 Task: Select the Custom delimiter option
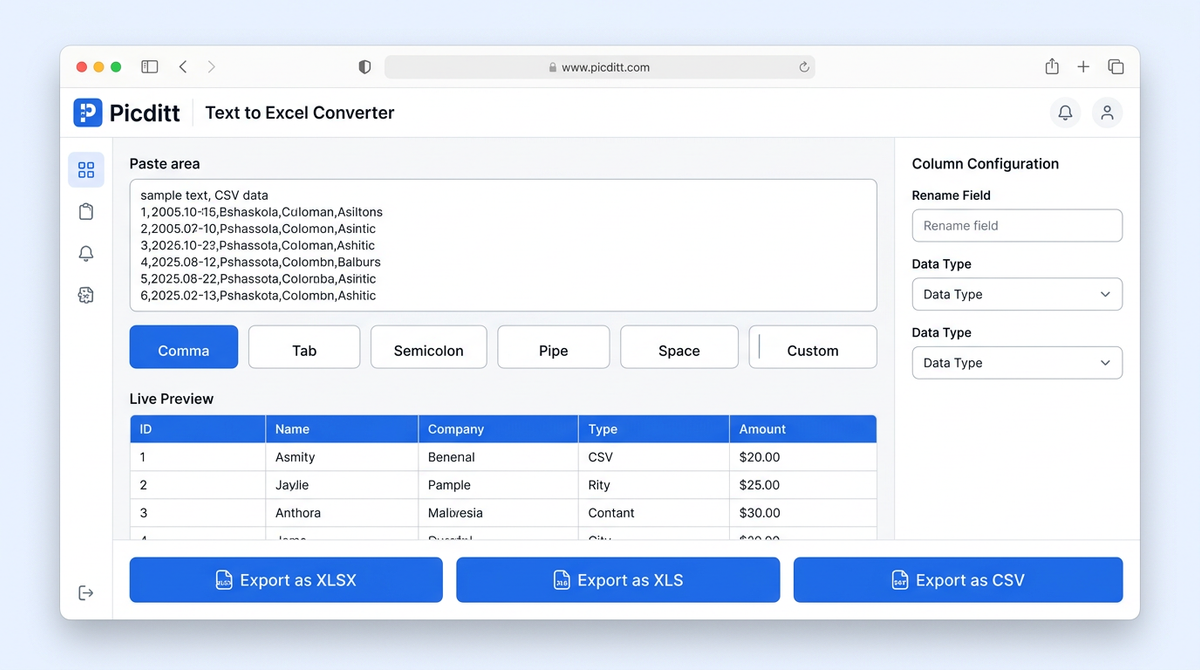pos(813,347)
